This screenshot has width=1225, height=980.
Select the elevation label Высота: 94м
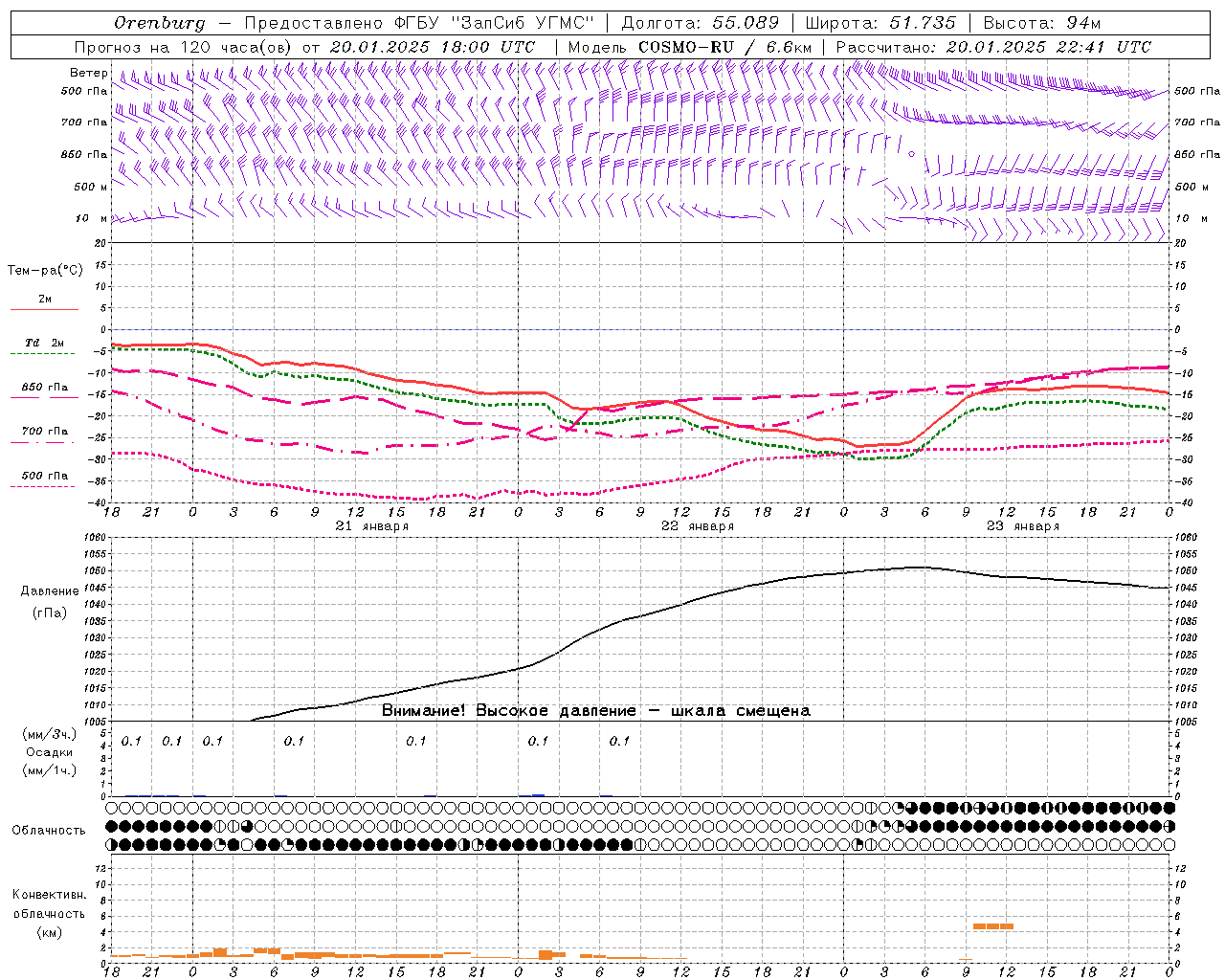1042,23
